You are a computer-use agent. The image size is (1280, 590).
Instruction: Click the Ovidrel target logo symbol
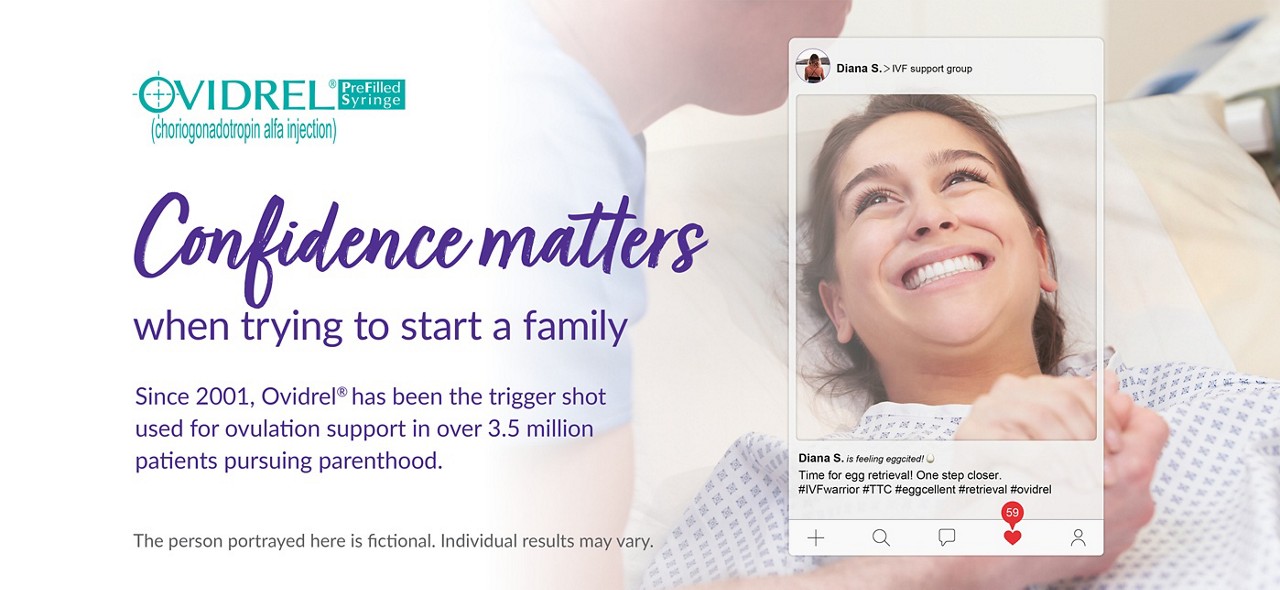click(155, 94)
